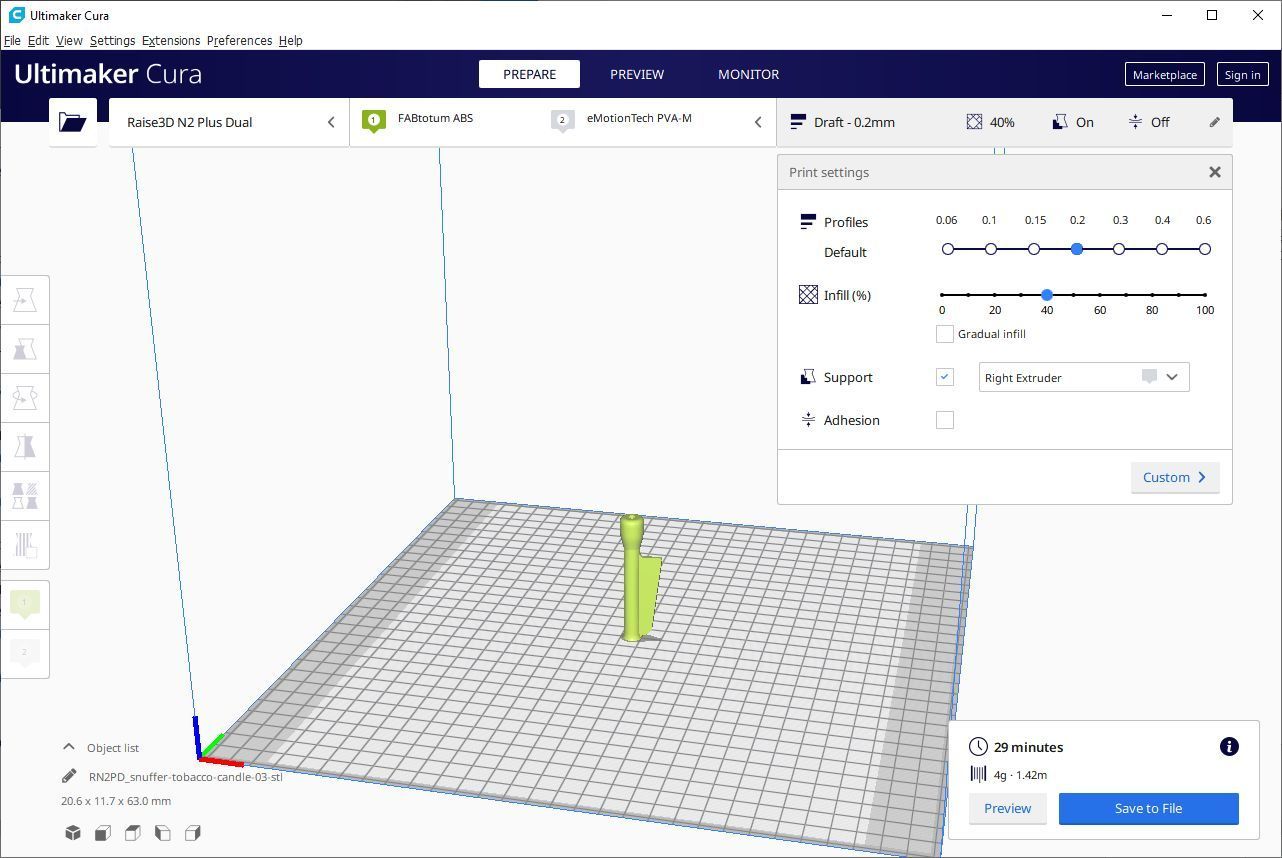1282x858 pixels.
Task: Switch to the left side view icon
Action: [x=163, y=833]
